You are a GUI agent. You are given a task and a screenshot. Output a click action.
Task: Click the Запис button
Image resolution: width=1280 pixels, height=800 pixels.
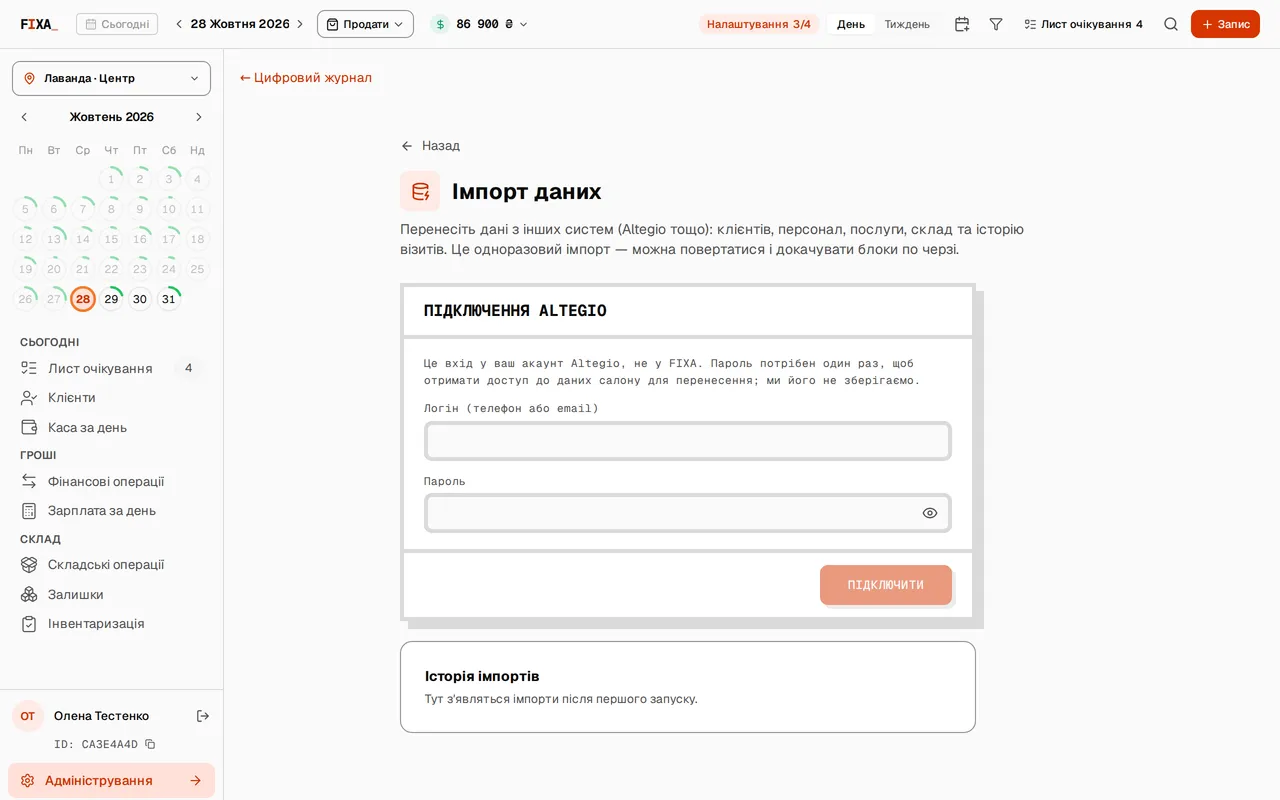click(x=1225, y=24)
